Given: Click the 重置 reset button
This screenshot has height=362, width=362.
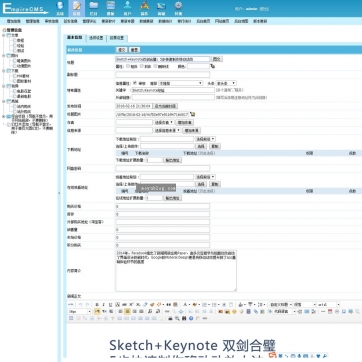Looking at the screenshot, I should (134, 50).
